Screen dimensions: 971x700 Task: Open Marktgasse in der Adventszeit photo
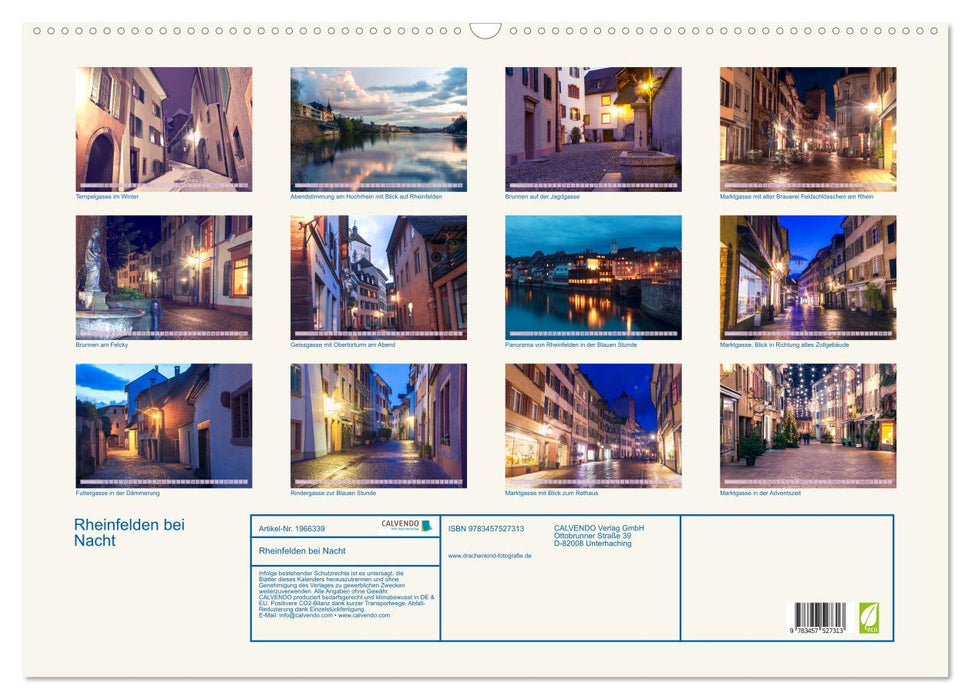[x=808, y=425]
